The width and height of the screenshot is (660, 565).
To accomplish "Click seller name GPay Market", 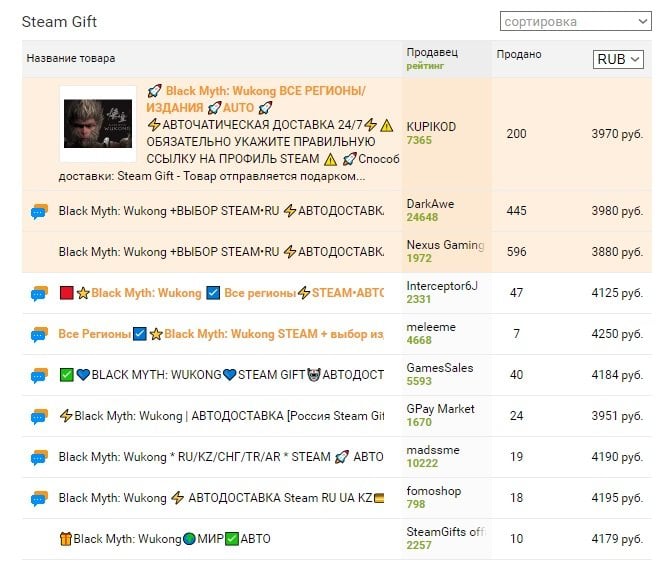I will click(x=440, y=409).
